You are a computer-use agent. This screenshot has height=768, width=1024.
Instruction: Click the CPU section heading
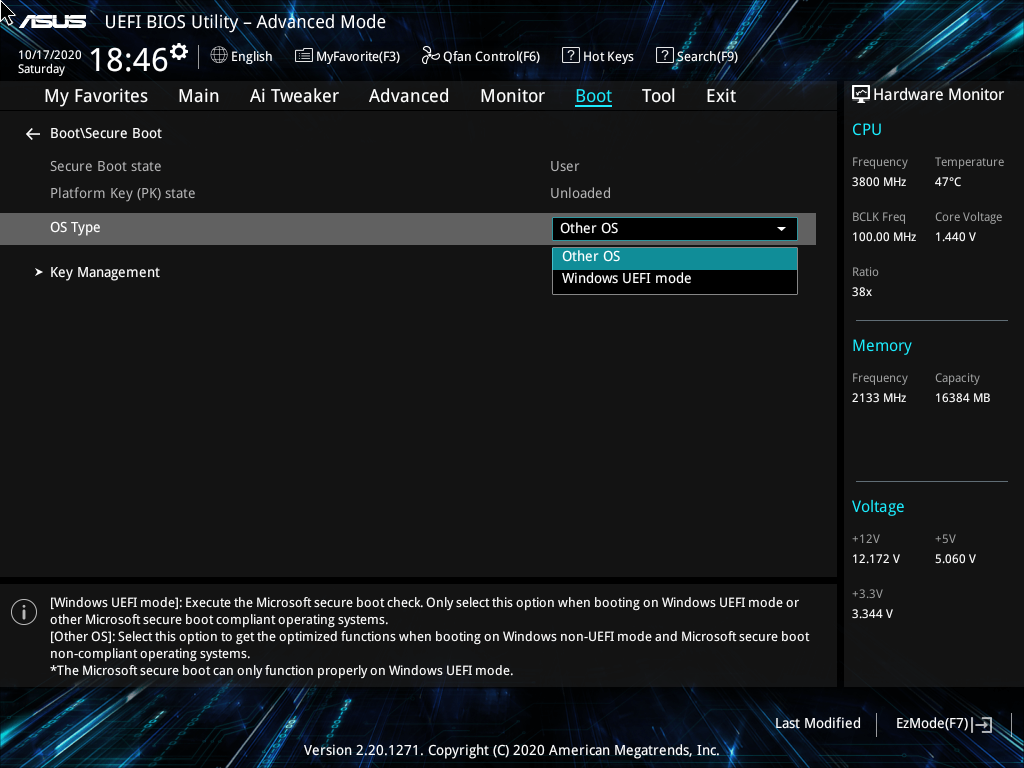click(867, 129)
